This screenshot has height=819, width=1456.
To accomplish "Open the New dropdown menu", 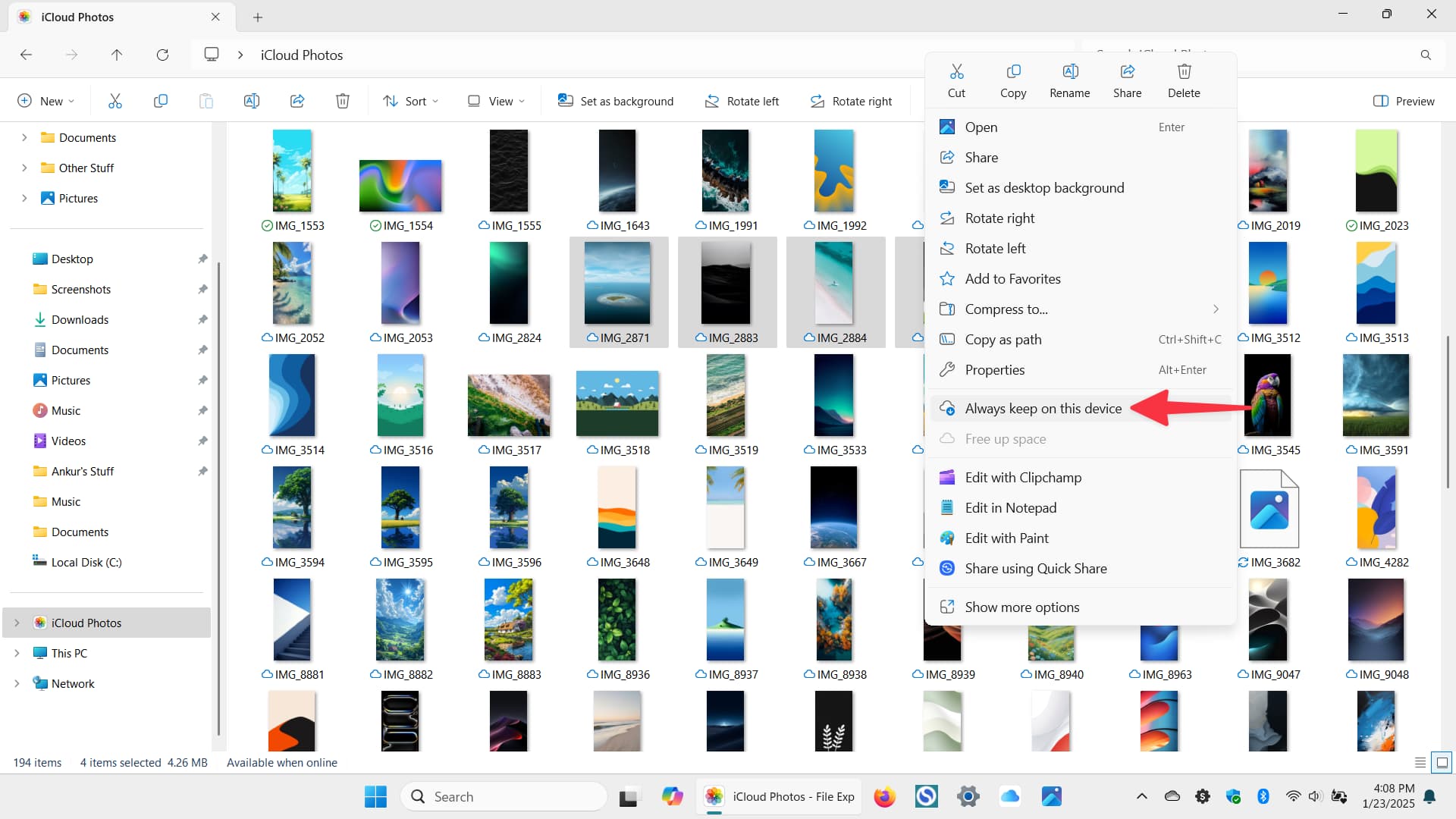I will 45,101.
